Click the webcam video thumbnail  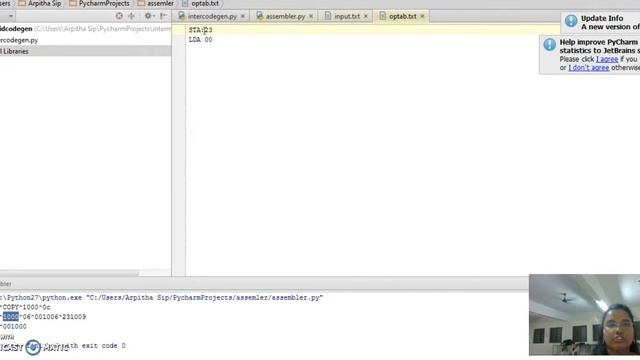pos(584,315)
